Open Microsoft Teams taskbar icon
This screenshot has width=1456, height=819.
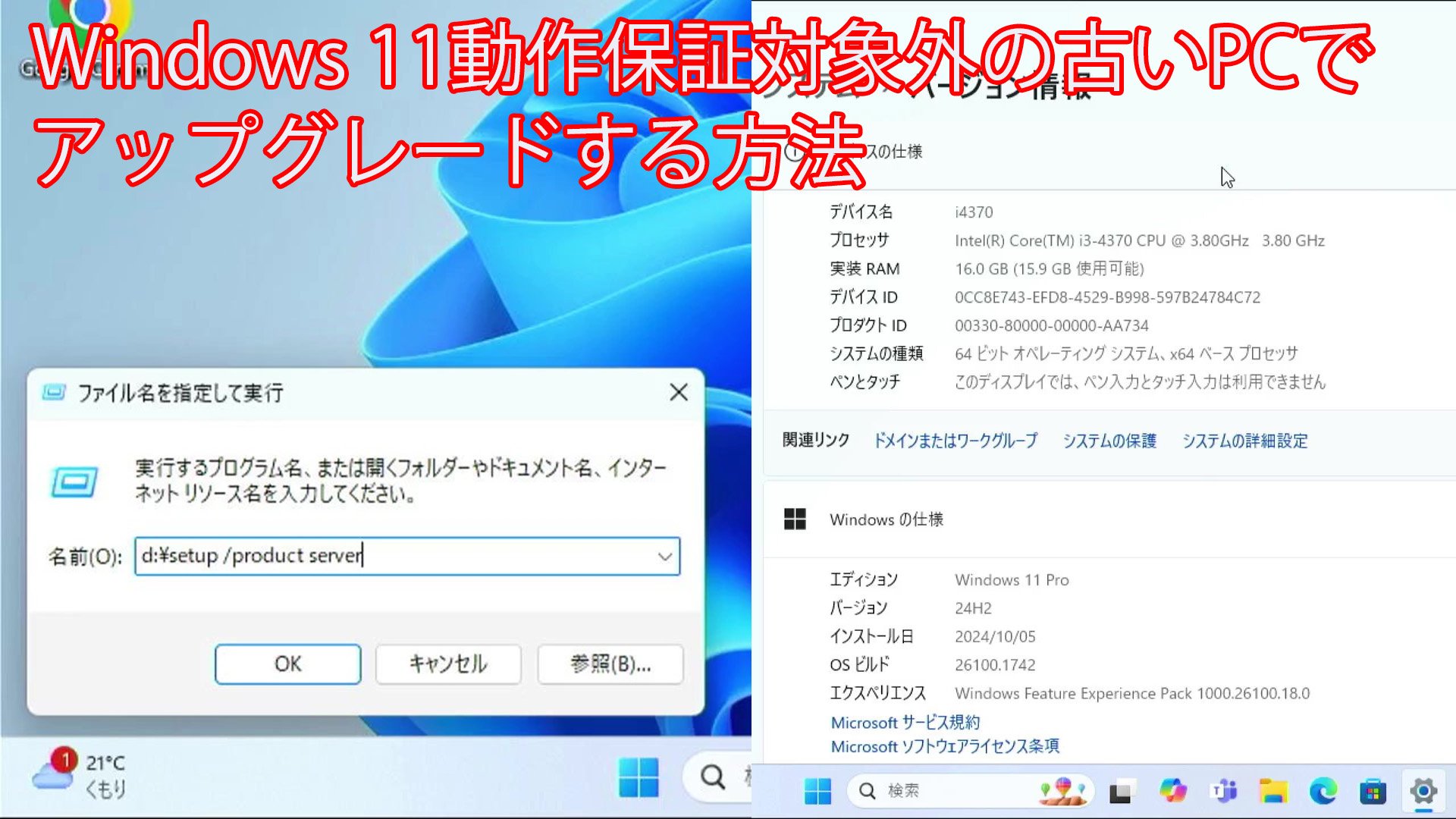click(1223, 792)
